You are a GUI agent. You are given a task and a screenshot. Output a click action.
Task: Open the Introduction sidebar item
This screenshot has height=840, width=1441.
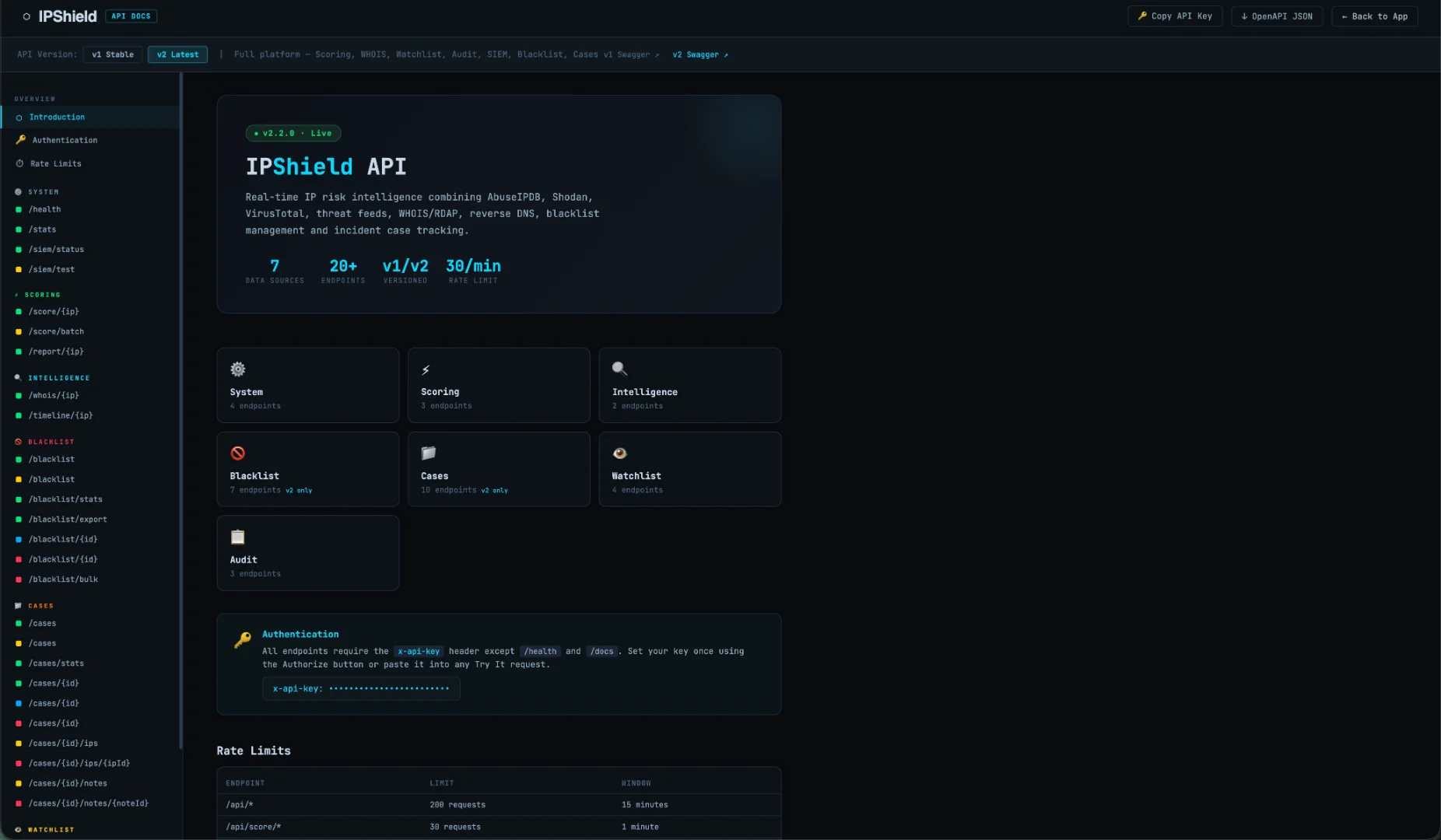point(90,117)
